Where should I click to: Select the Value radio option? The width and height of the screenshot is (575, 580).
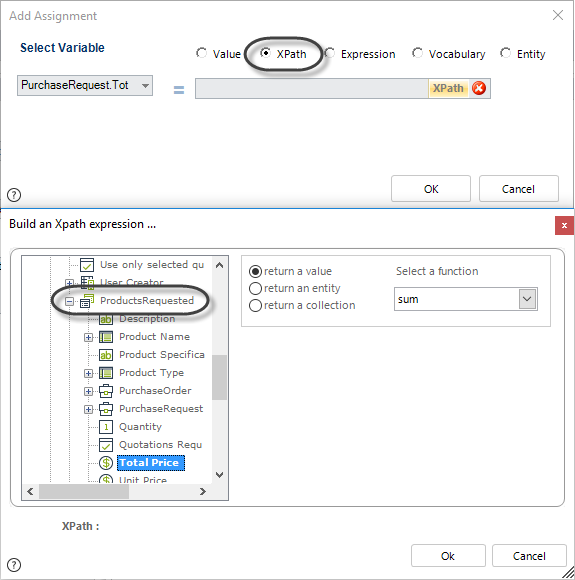click(202, 53)
